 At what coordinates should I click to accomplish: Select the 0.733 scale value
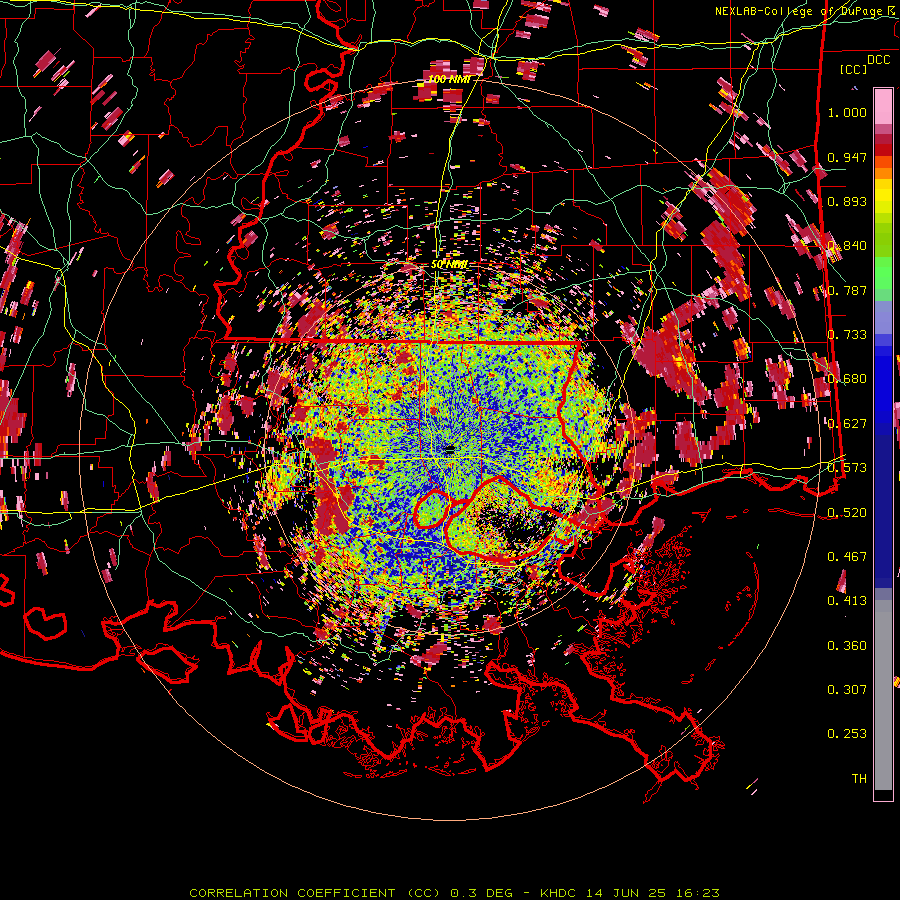click(x=847, y=334)
